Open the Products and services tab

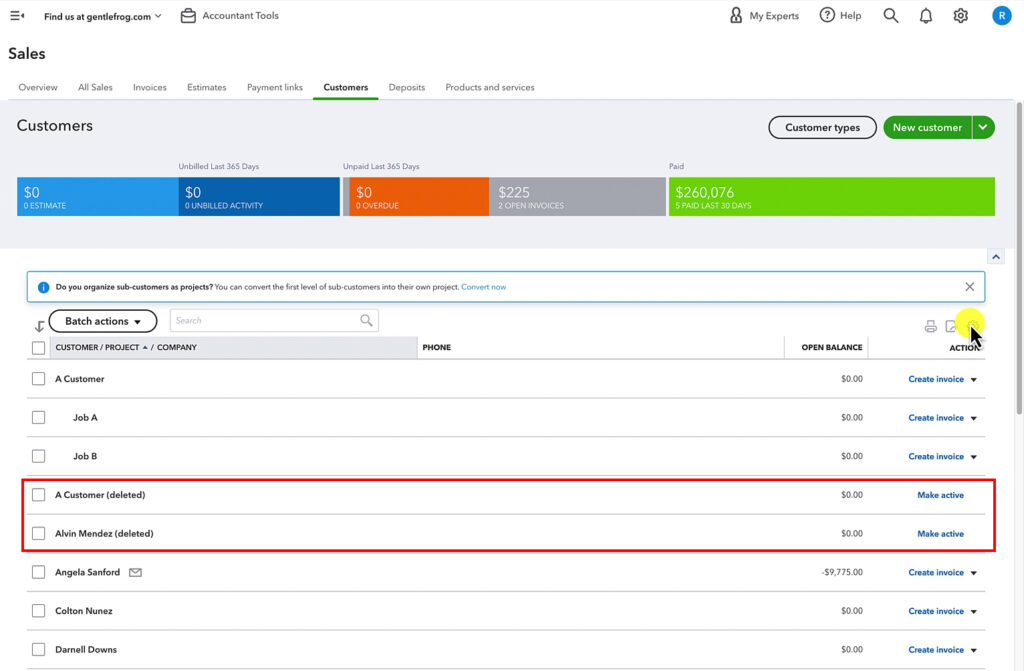[489, 87]
